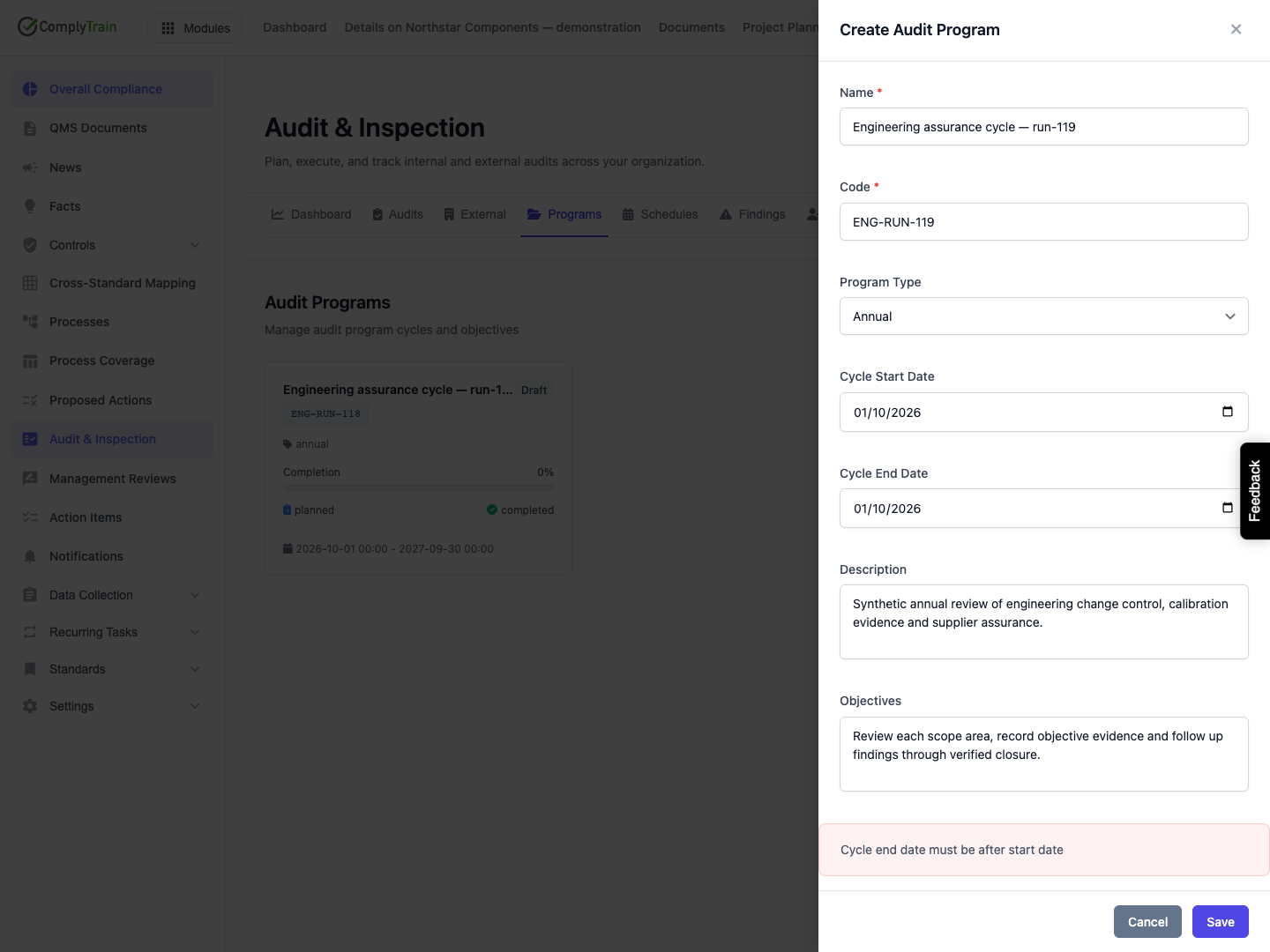The height and width of the screenshot is (952, 1270).
Task: Open the Findings tab
Action: [752, 214]
